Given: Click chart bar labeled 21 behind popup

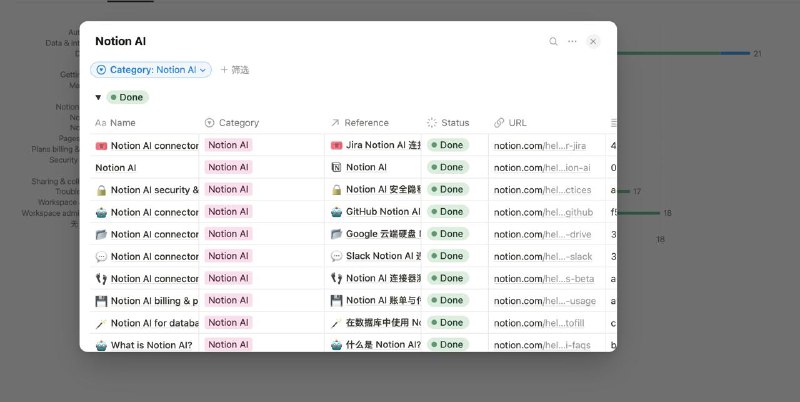Looking at the screenshot, I should click(x=684, y=53).
